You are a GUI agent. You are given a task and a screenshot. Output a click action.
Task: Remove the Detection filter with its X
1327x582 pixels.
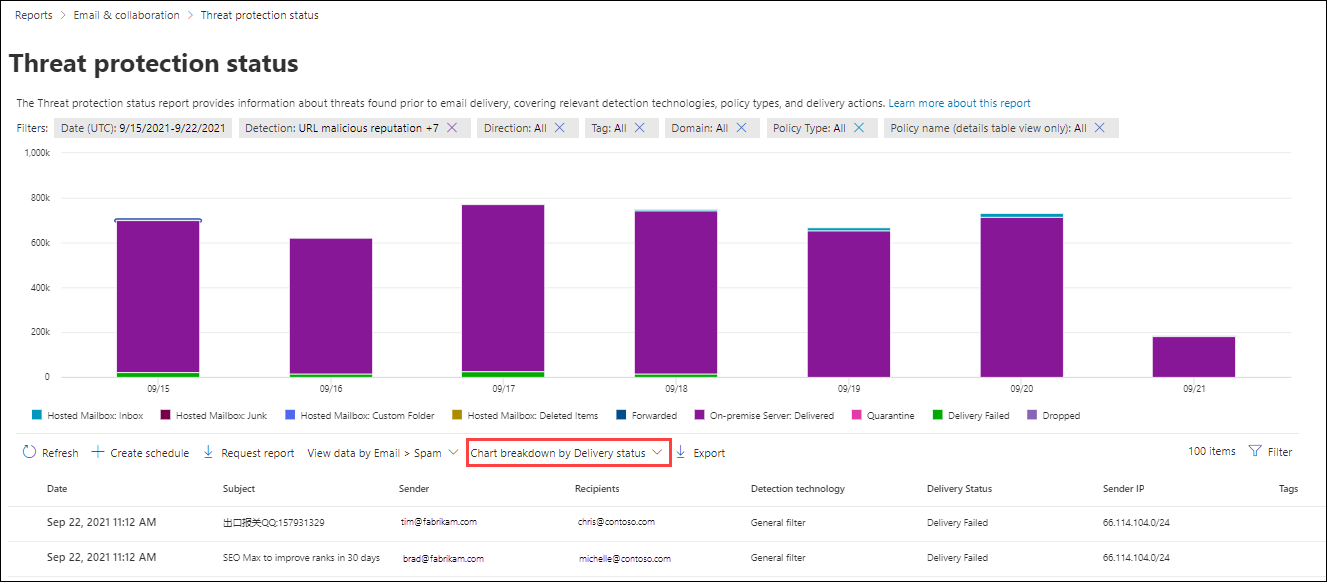click(452, 128)
